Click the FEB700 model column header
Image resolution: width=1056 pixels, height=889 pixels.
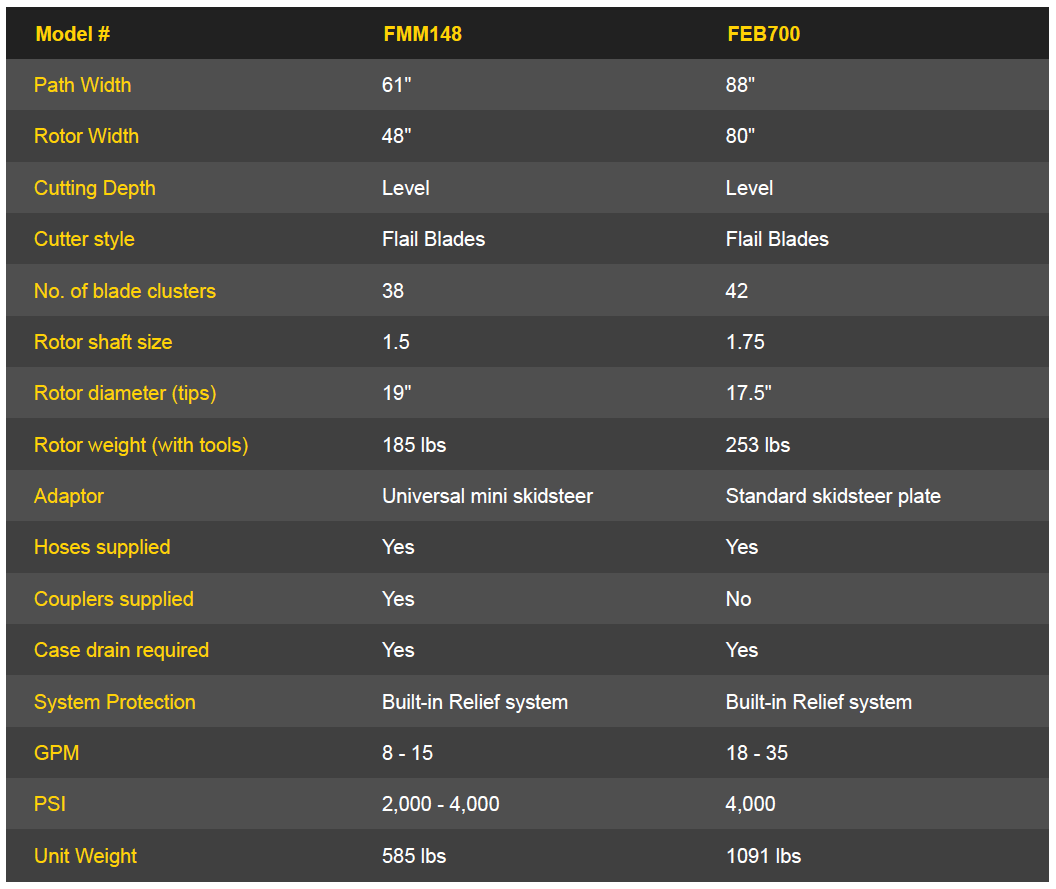[x=763, y=34]
